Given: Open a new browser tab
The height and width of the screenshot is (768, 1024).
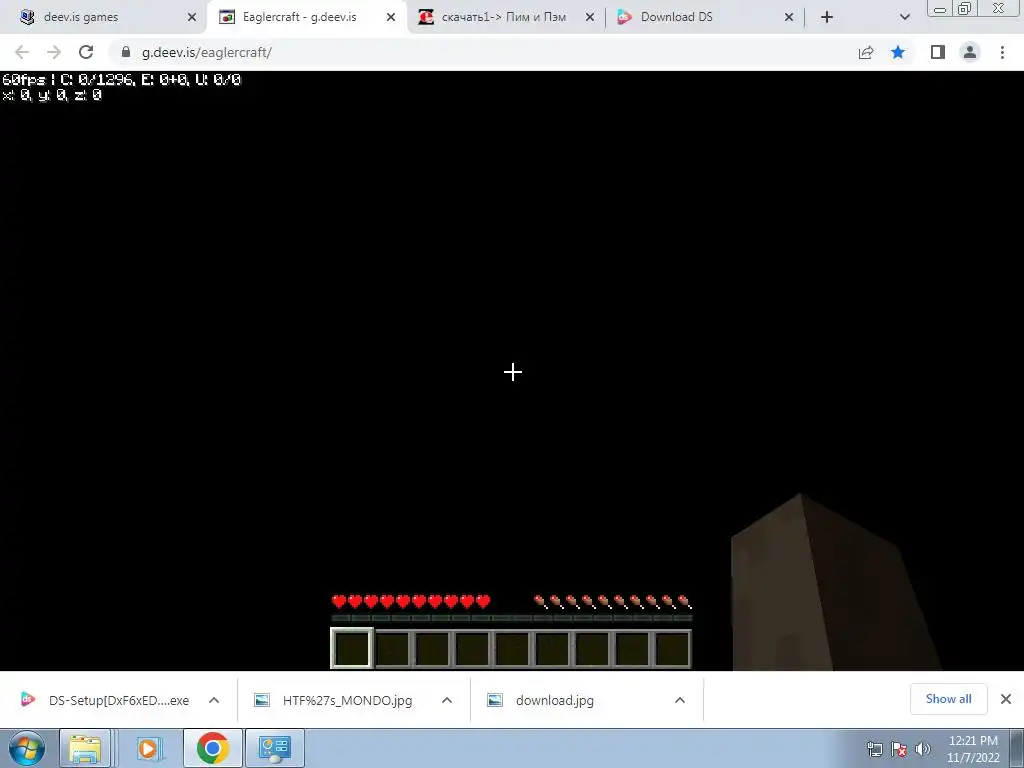Looking at the screenshot, I should [x=827, y=18].
